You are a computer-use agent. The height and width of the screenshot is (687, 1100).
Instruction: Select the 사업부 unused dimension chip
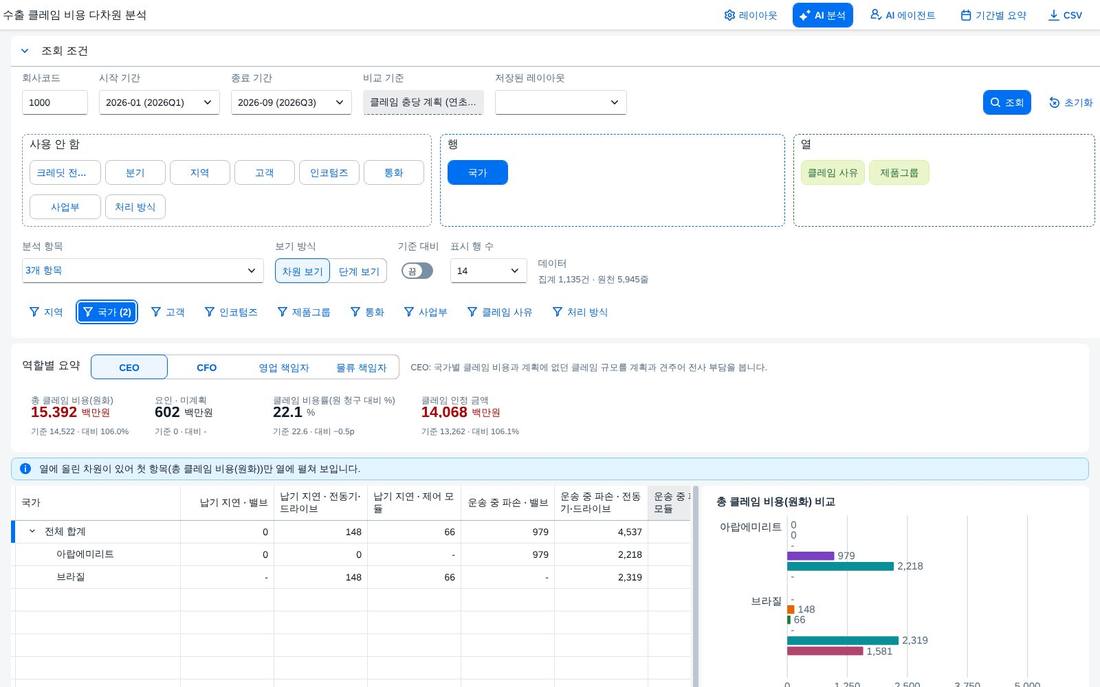pos(65,207)
